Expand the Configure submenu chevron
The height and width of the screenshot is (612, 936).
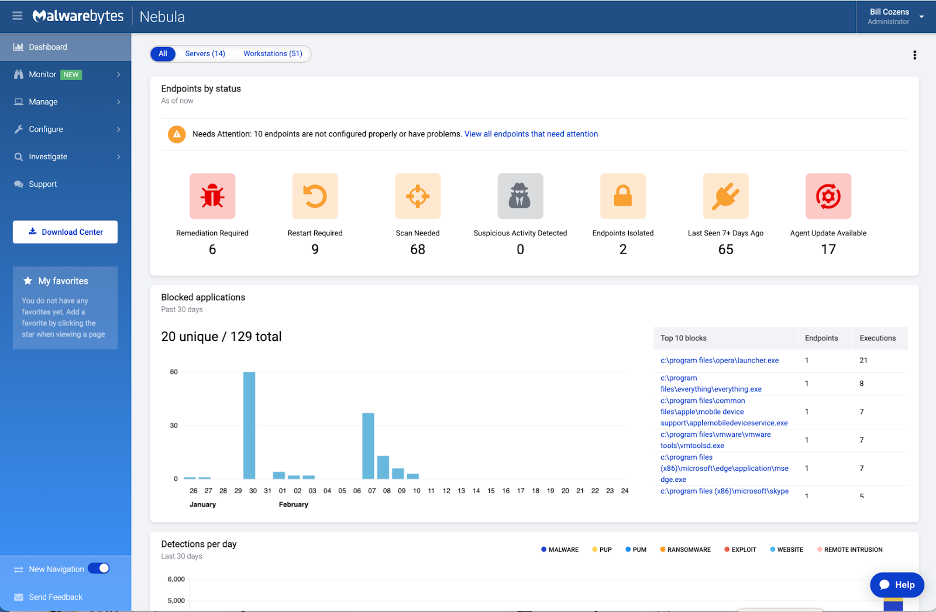click(x=118, y=130)
